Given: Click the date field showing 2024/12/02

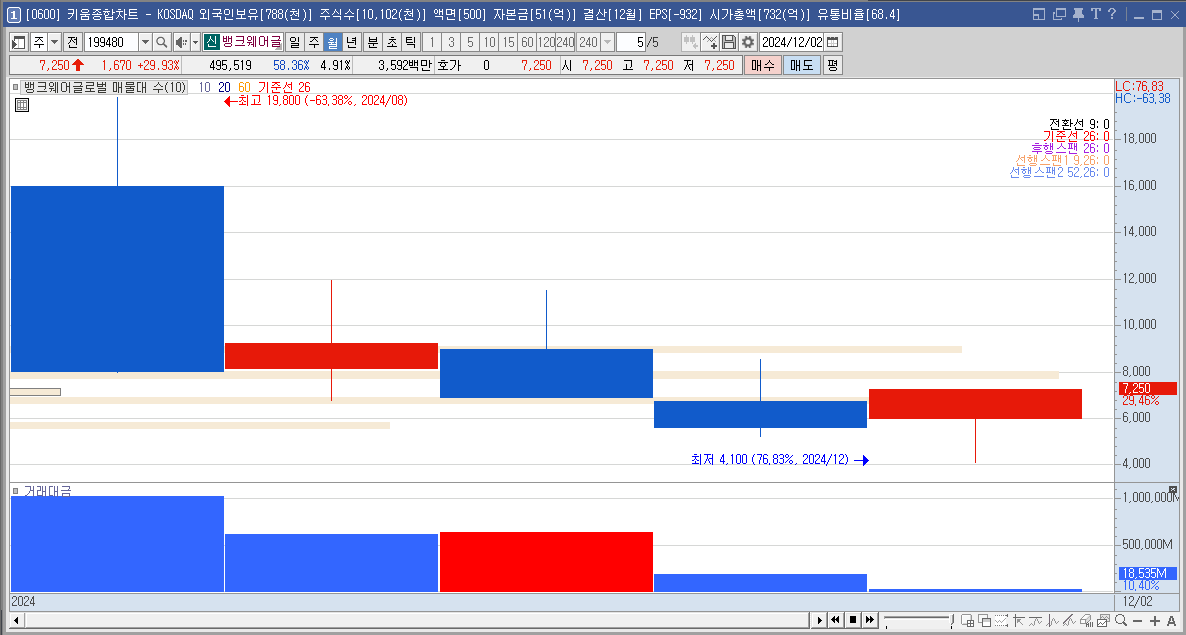Looking at the screenshot, I should [x=791, y=42].
